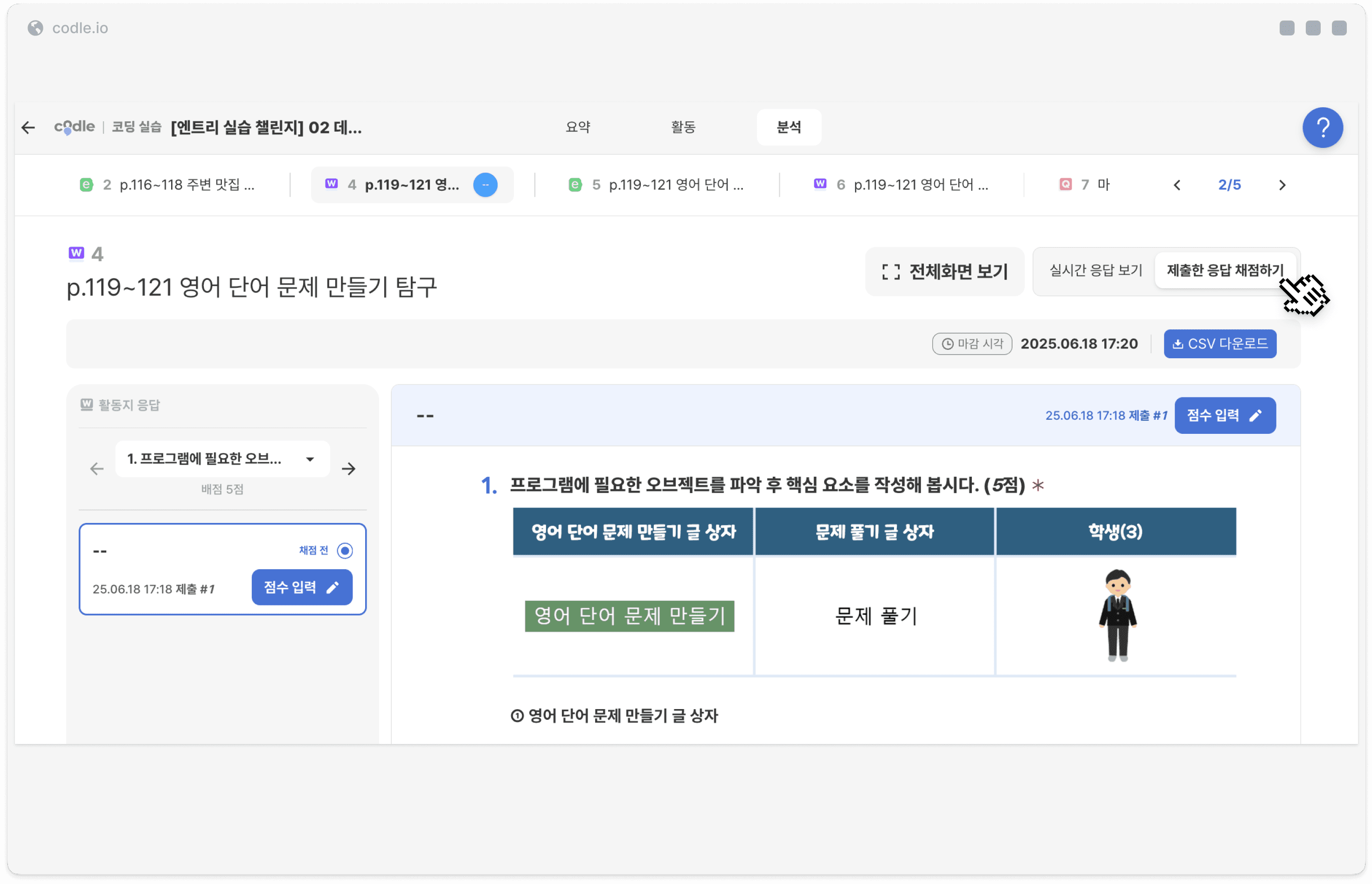Switch to 제출한 응답 채점하기 view
Screen dimensions: 1372x884
(x=1224, y=271)
